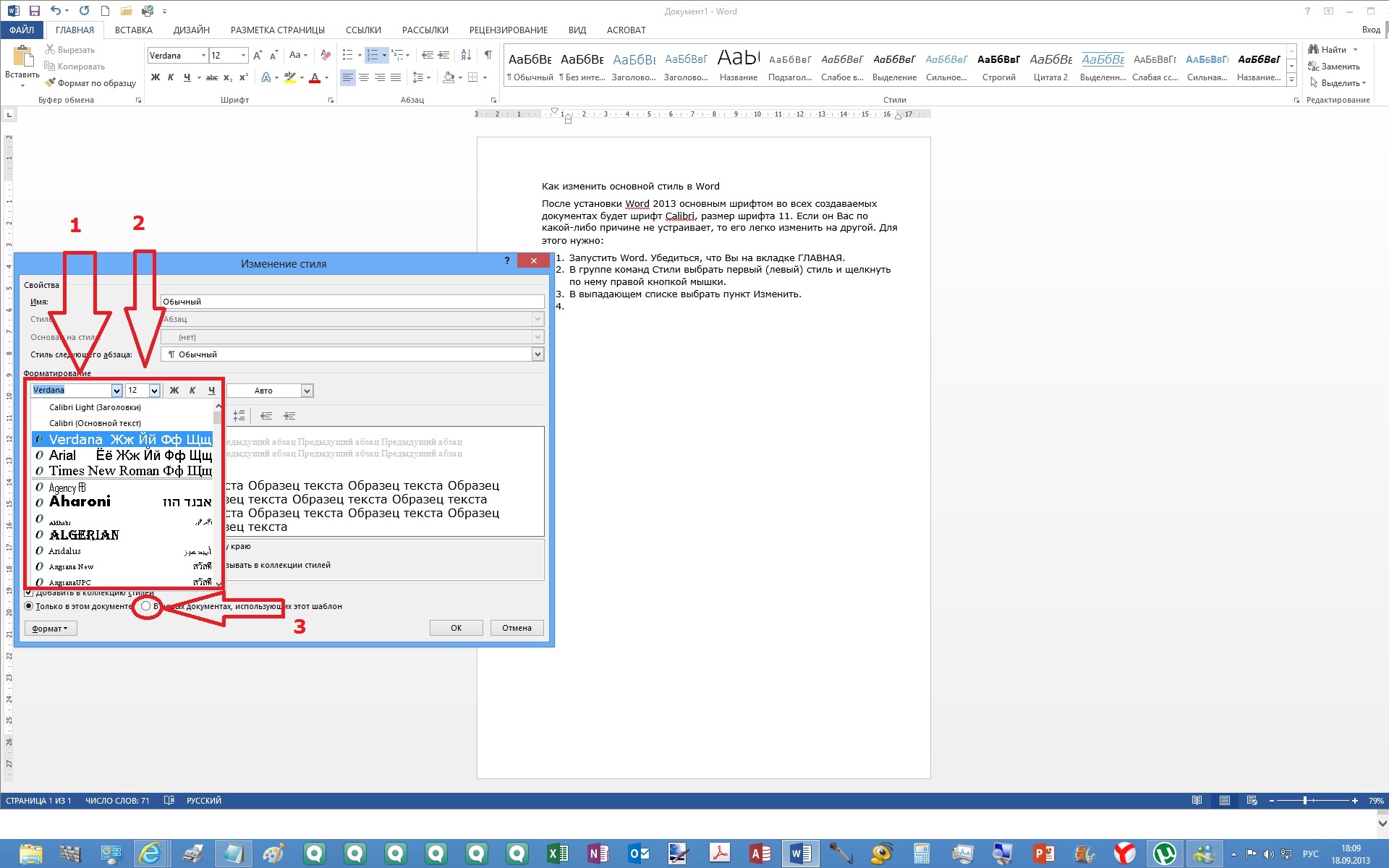Open the line spacing dropdown in the ribbon
Screen dimensions: 1389x868
coord(421,77)
